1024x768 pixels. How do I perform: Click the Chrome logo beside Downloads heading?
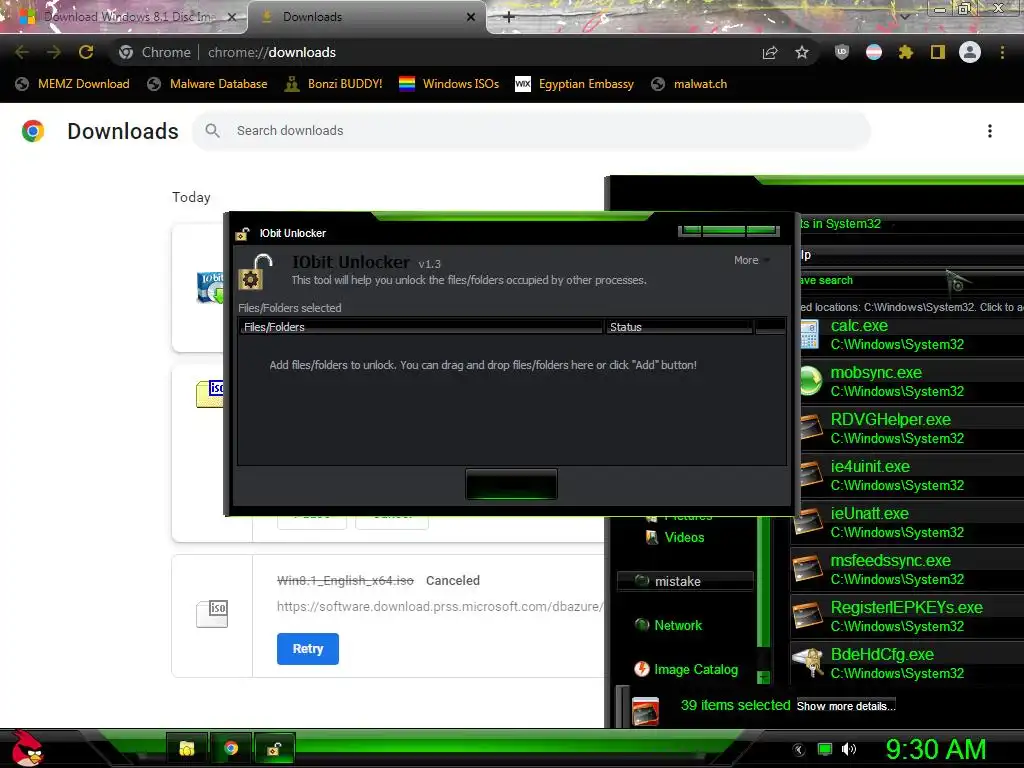click(33, 131)
